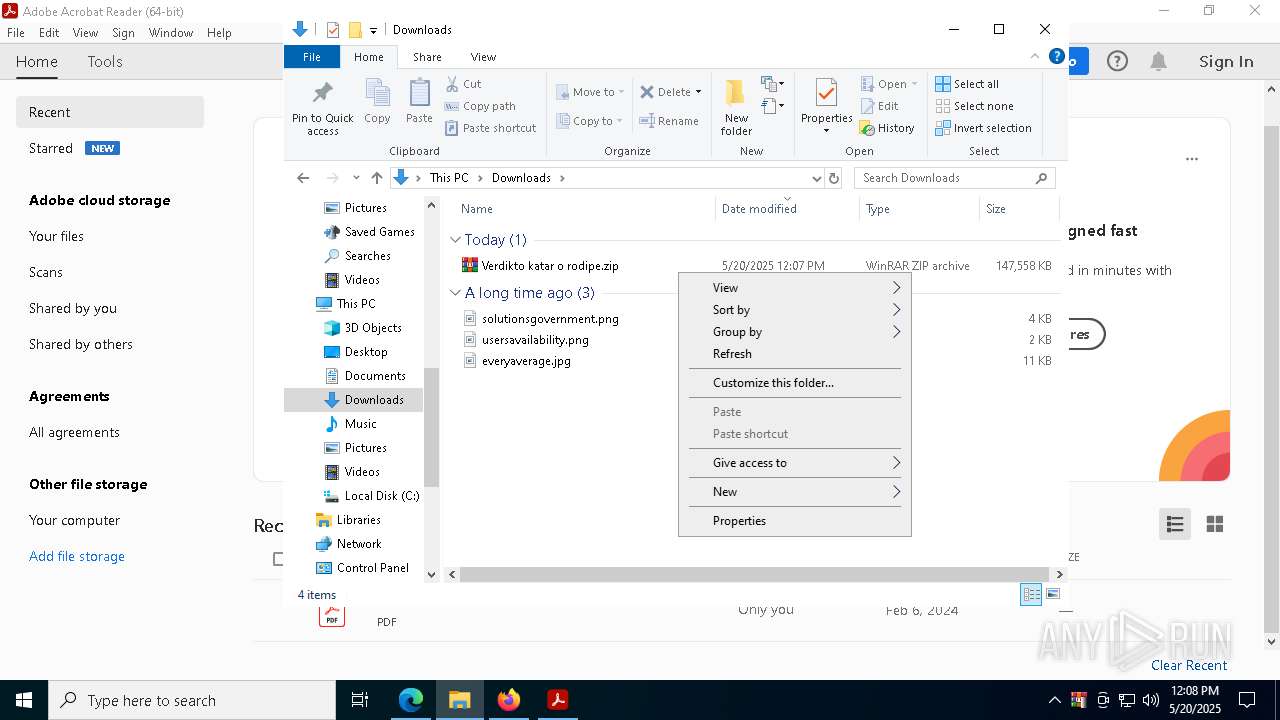Open Acrobat notifications bell icon
The image size is (1280, 720).
coord(1158,62)
